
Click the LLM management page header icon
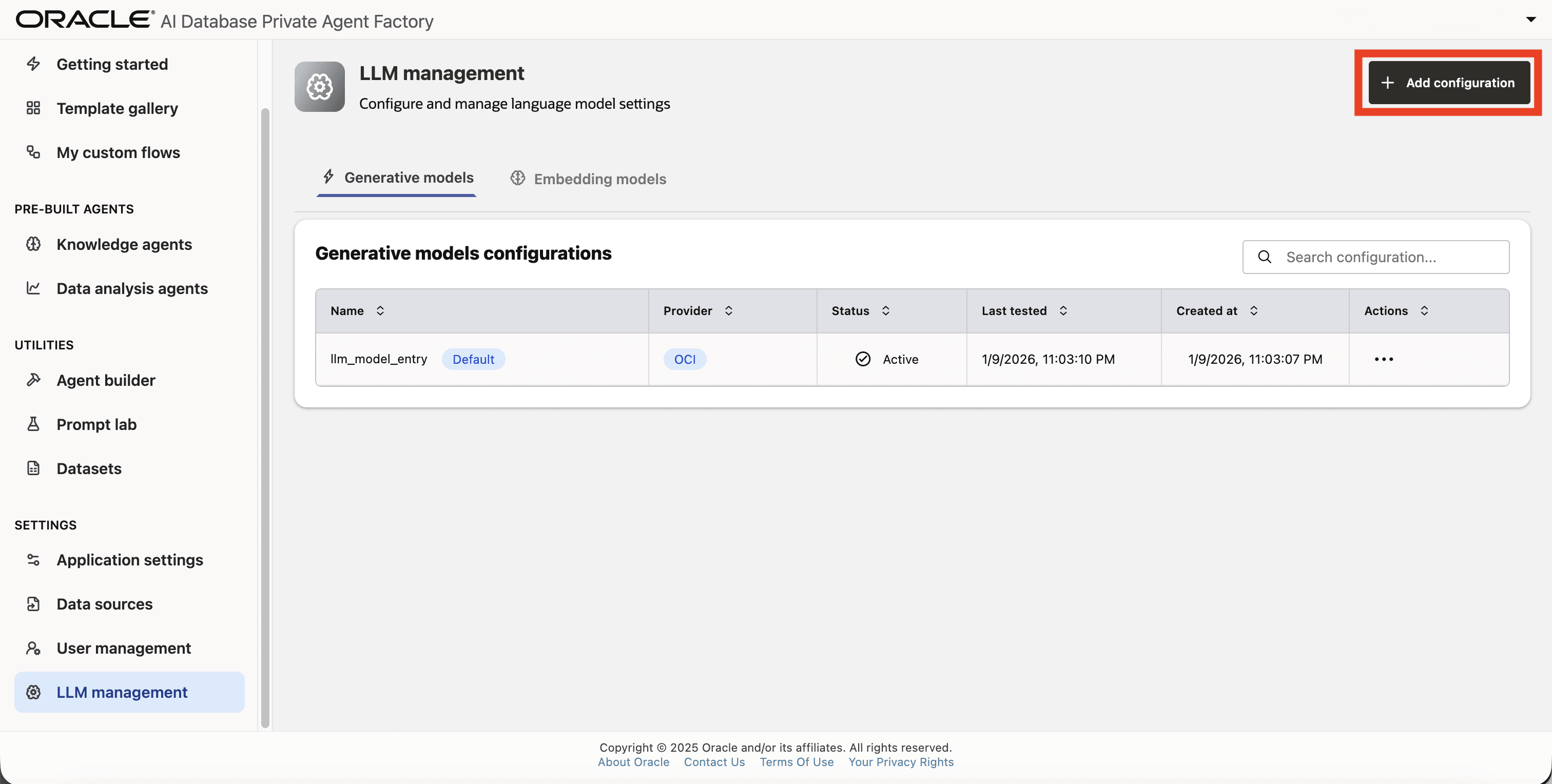(x=319, y=87)
